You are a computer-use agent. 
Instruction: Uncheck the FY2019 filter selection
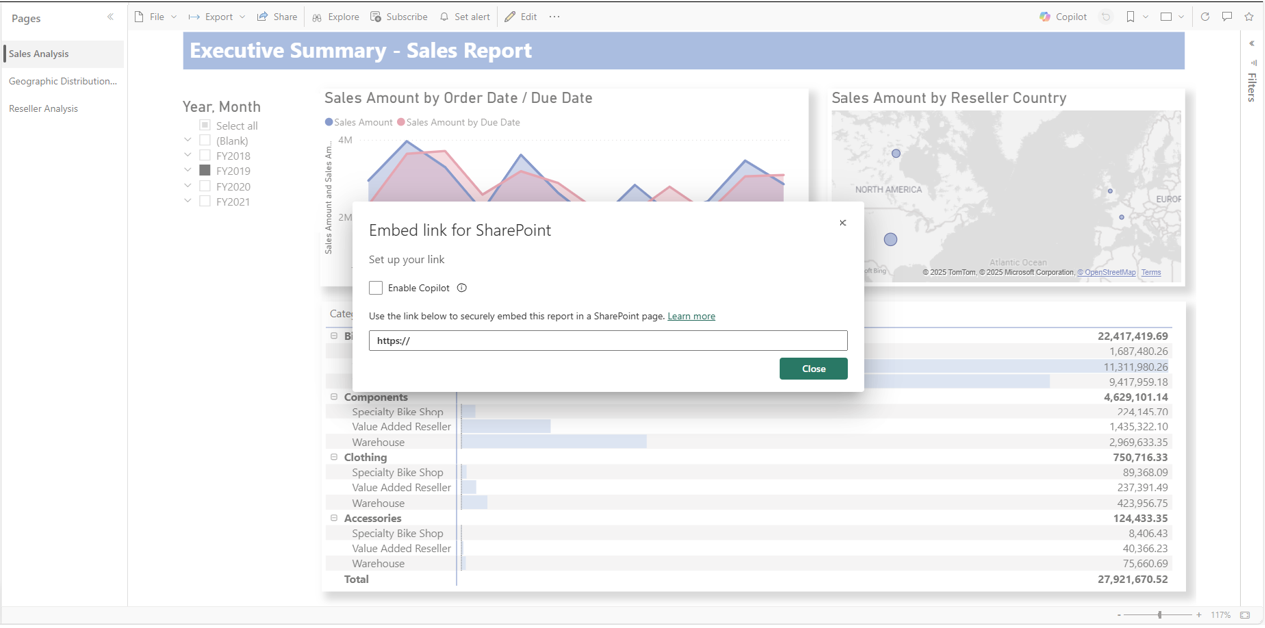tap(205, 171)
